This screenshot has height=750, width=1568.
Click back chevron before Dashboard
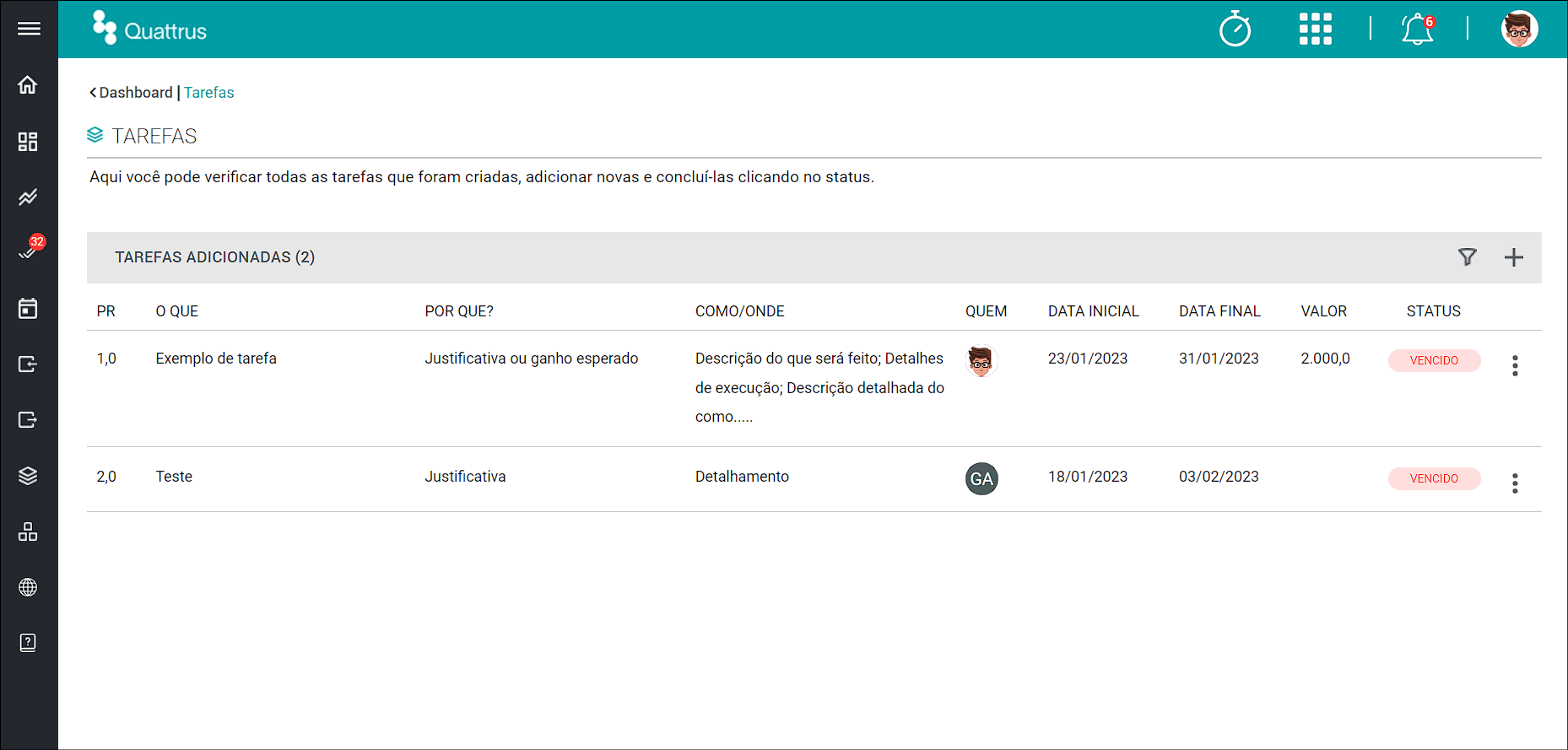click(93, 93)
